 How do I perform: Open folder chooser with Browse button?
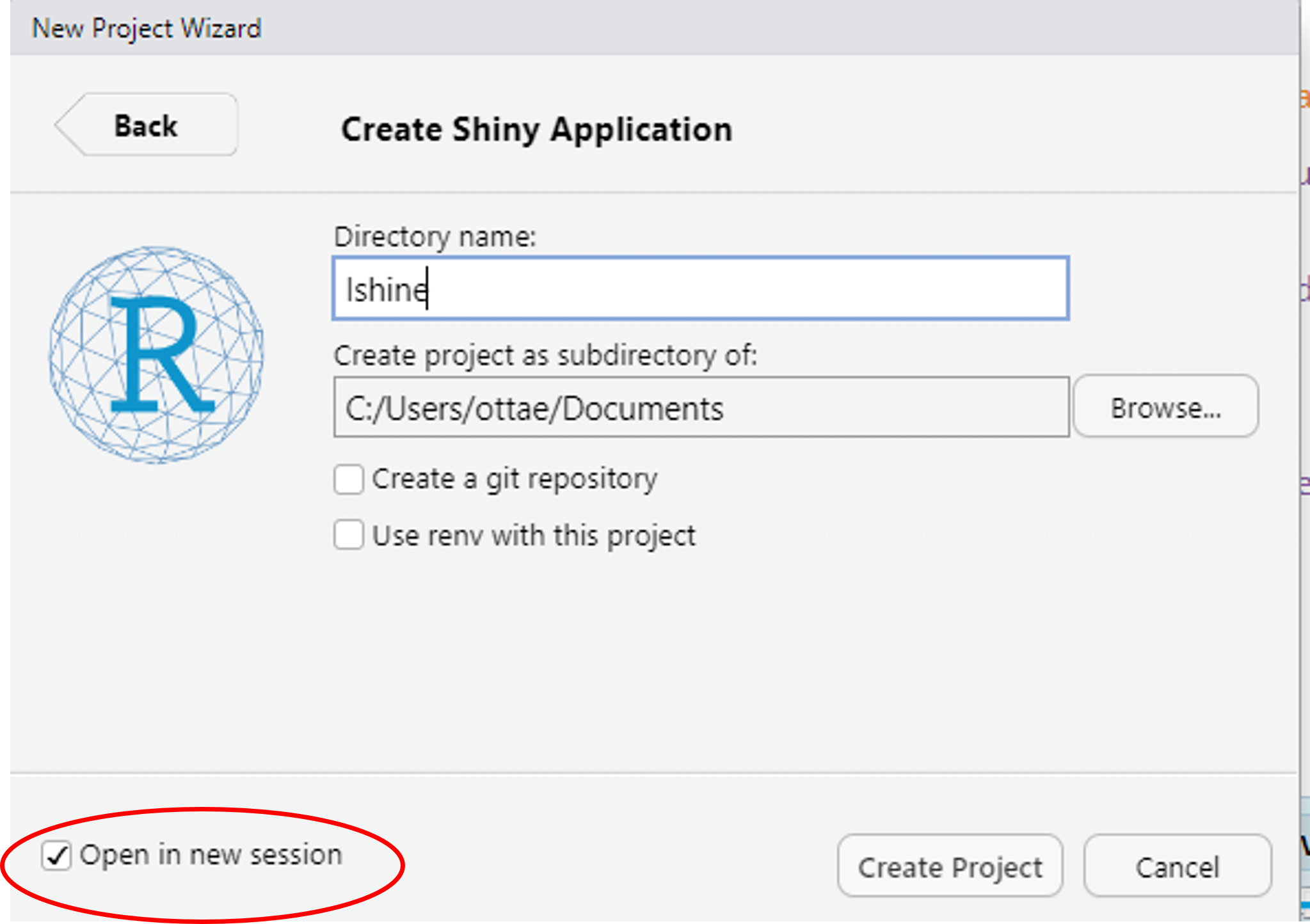click(1165, 407)
